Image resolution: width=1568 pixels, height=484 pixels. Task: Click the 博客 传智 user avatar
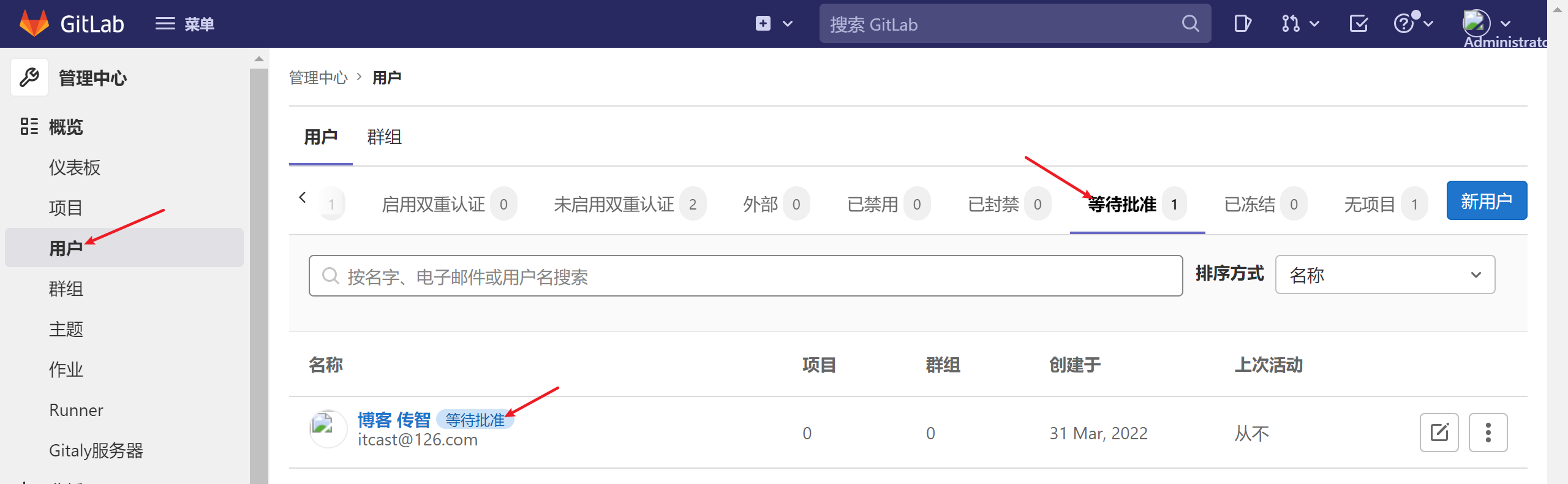(328, 429)
